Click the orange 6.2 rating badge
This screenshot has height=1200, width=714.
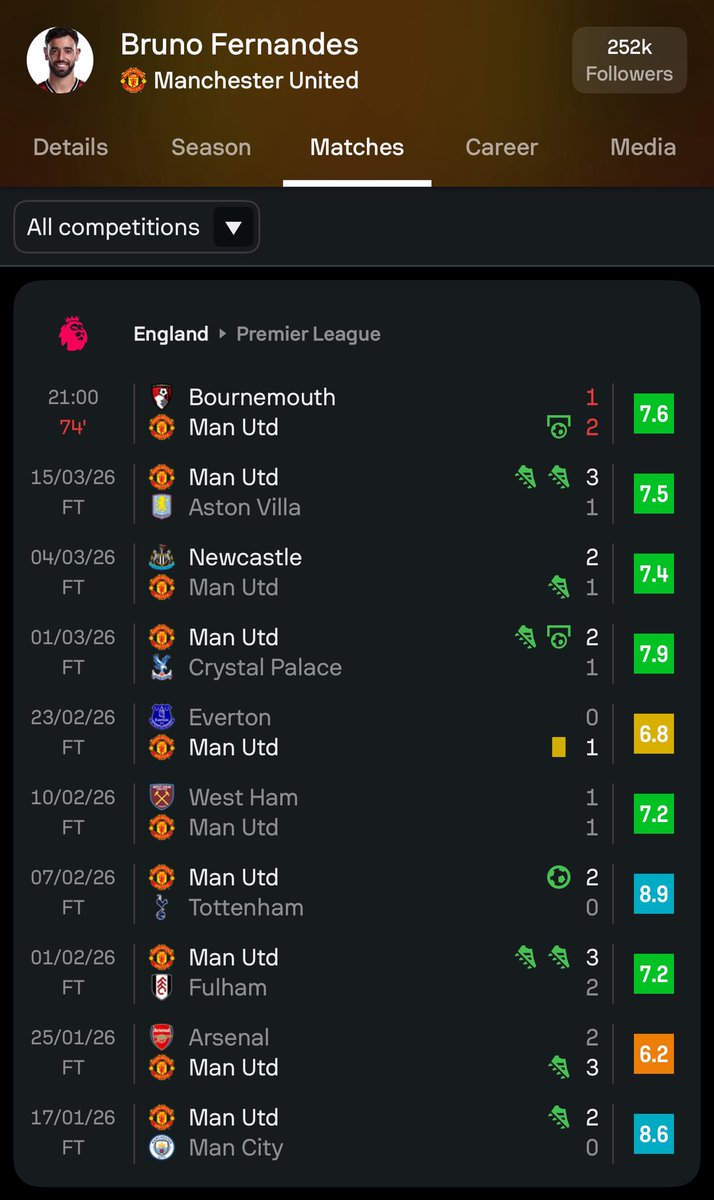tap(654, 1053)
